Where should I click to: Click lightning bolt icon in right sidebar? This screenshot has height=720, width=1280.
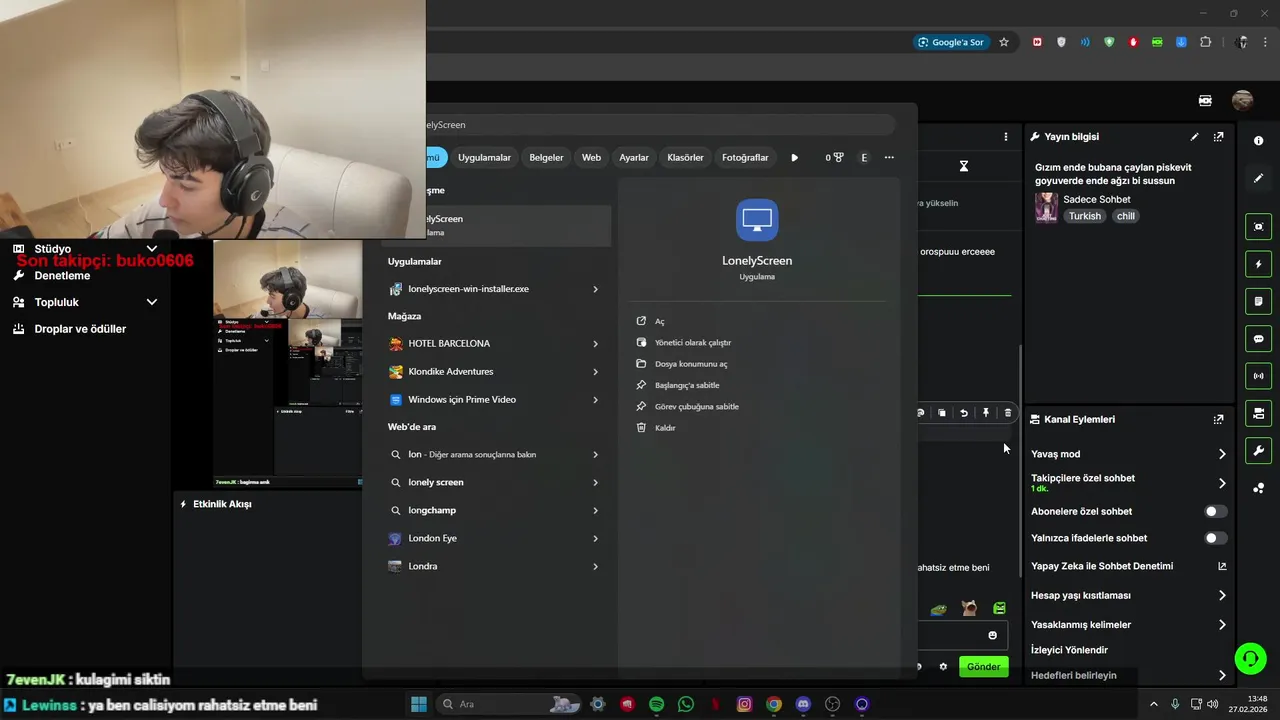(x=1258, y=264)
